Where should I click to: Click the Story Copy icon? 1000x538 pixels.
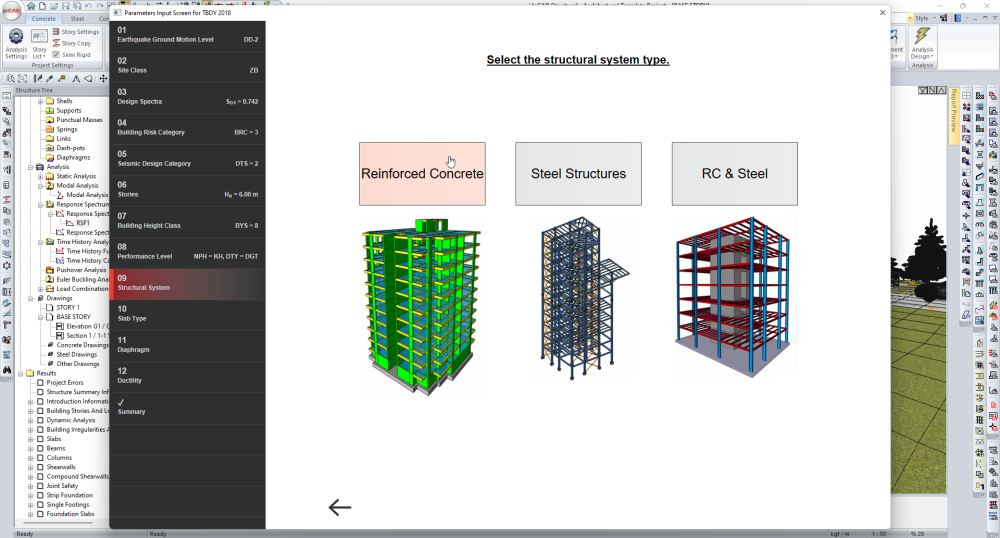55,43
